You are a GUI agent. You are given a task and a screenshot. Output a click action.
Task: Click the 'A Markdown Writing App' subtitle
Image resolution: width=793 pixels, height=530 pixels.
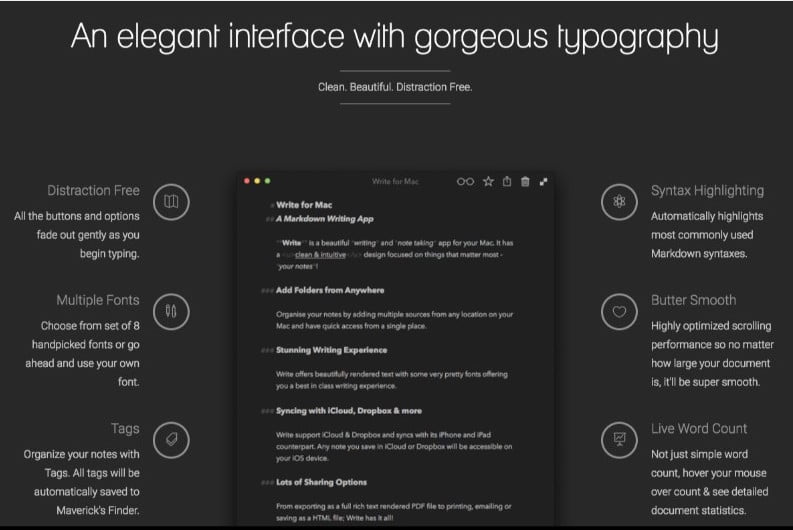point(325,219)
